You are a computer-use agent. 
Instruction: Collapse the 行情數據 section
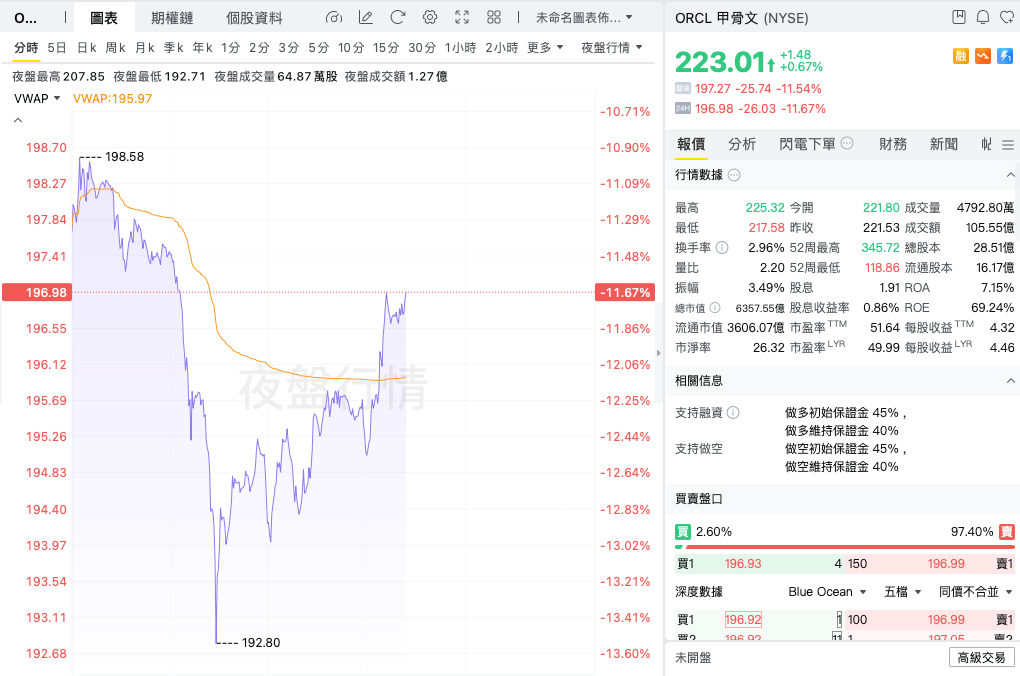1009,175
